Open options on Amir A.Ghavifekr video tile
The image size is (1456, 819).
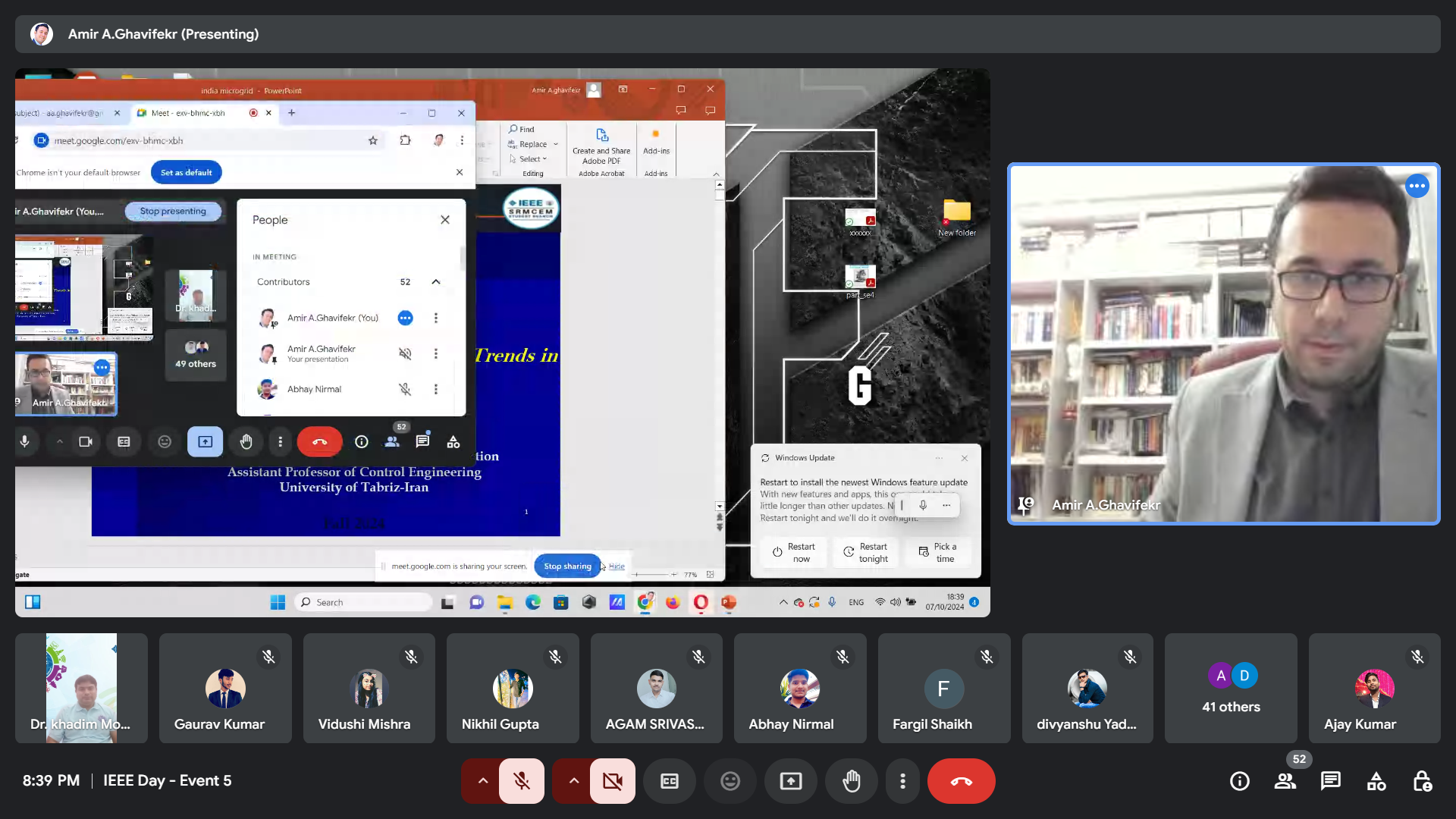click(1417, 186)
